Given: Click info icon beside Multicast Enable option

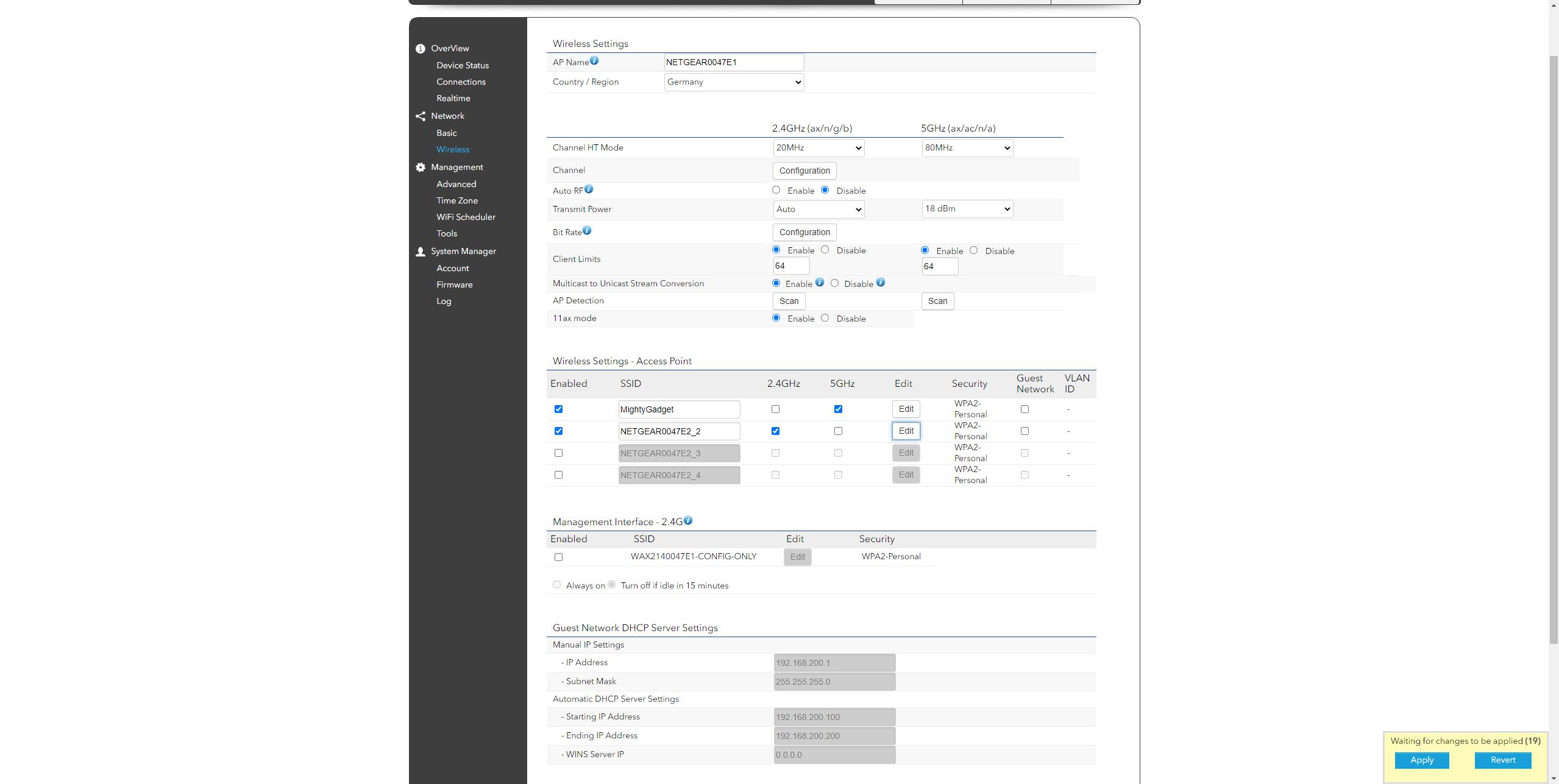Looking at the screenshot, I should [820, 283].
